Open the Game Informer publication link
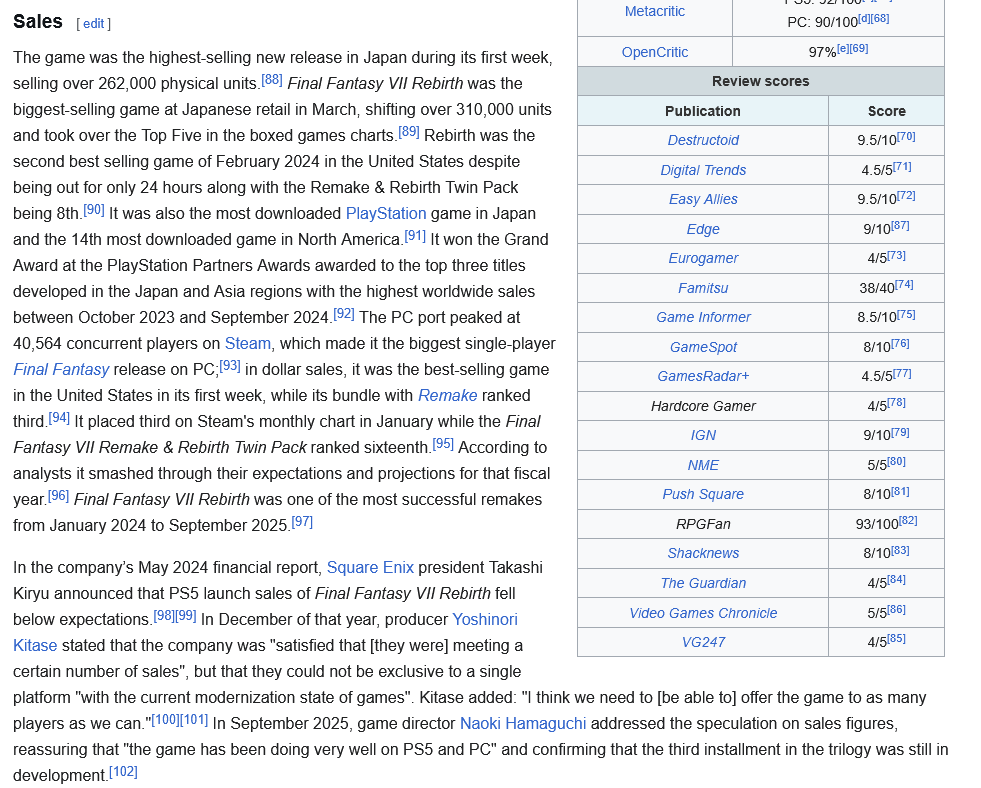Viewport: 981px width, 788px height. (x=703, y=317)
